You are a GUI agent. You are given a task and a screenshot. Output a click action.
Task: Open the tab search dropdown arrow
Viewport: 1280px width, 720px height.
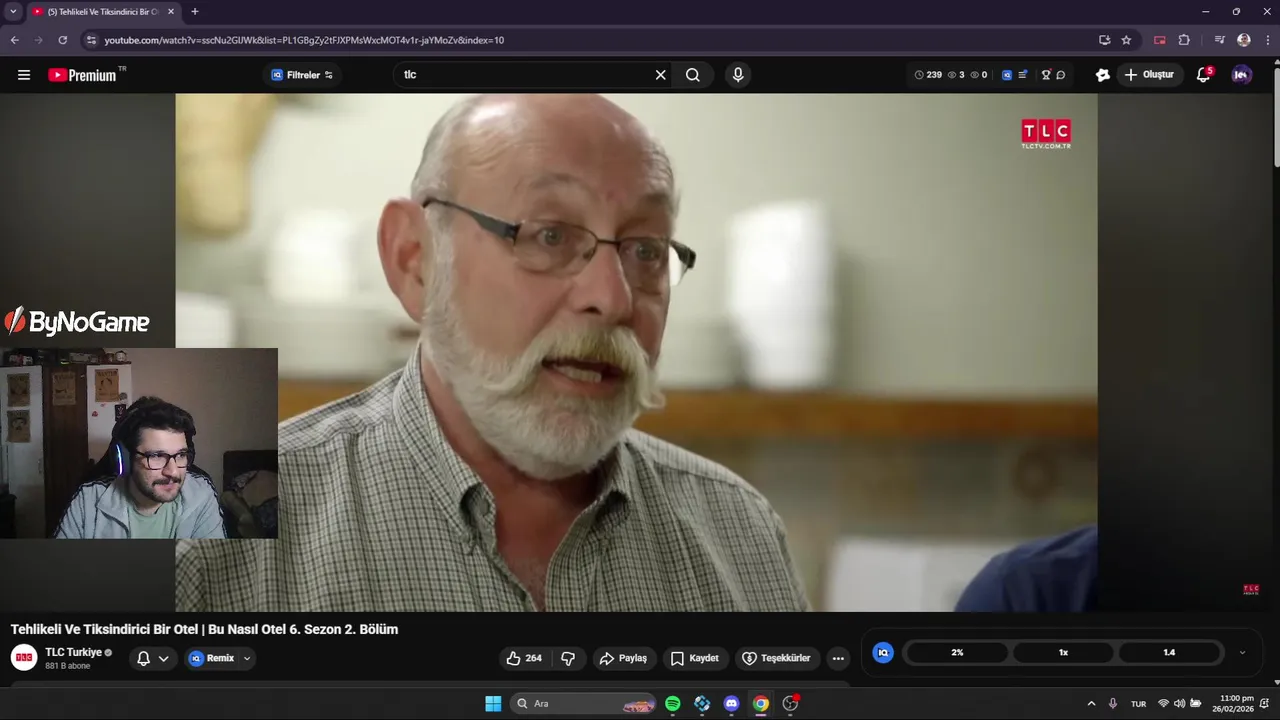click(x=13, y=12)
